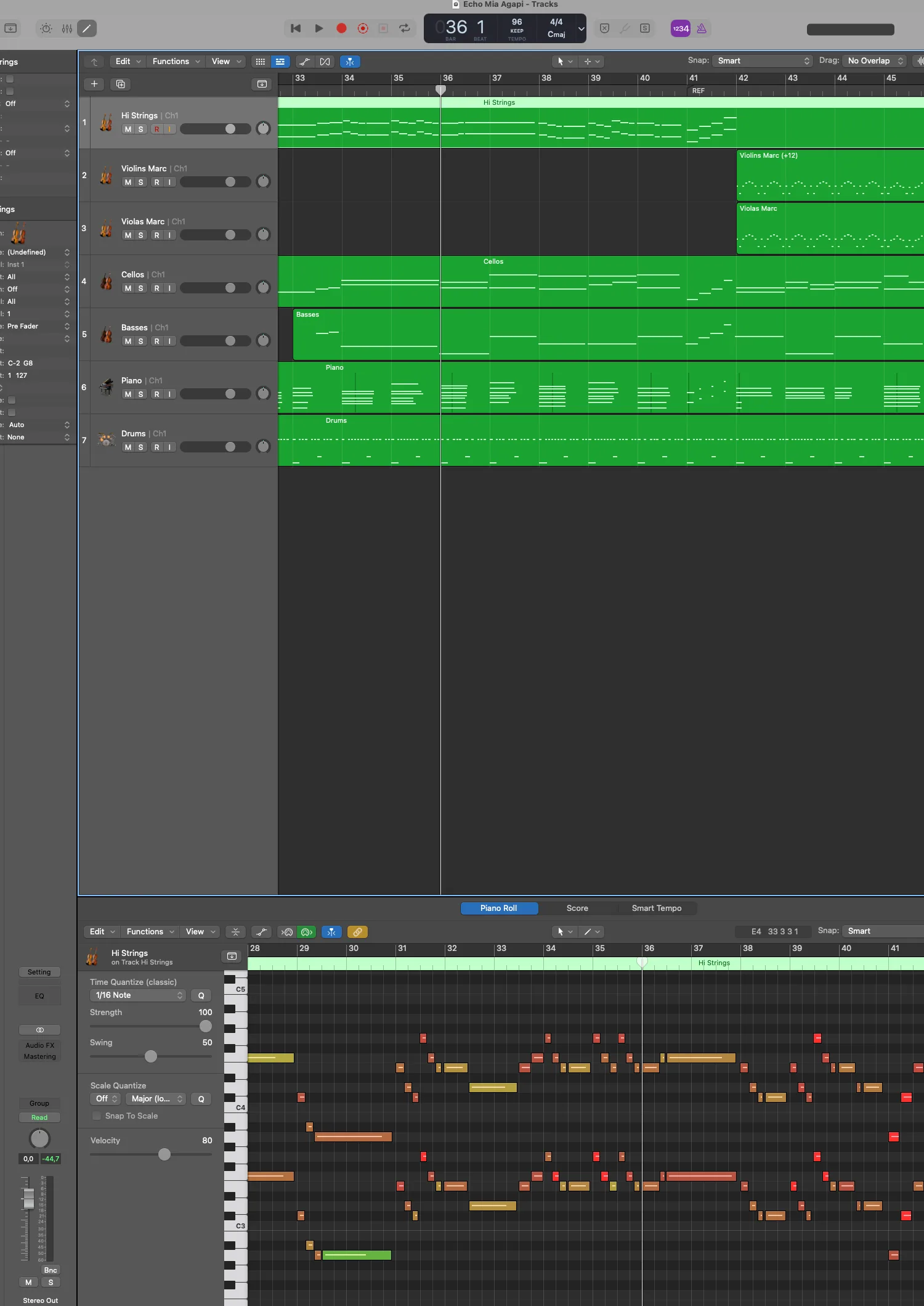This screenshot has width=924, height=1306.
Task: Enable the Snap To Scale checkbox
Action: (96, 1116)
